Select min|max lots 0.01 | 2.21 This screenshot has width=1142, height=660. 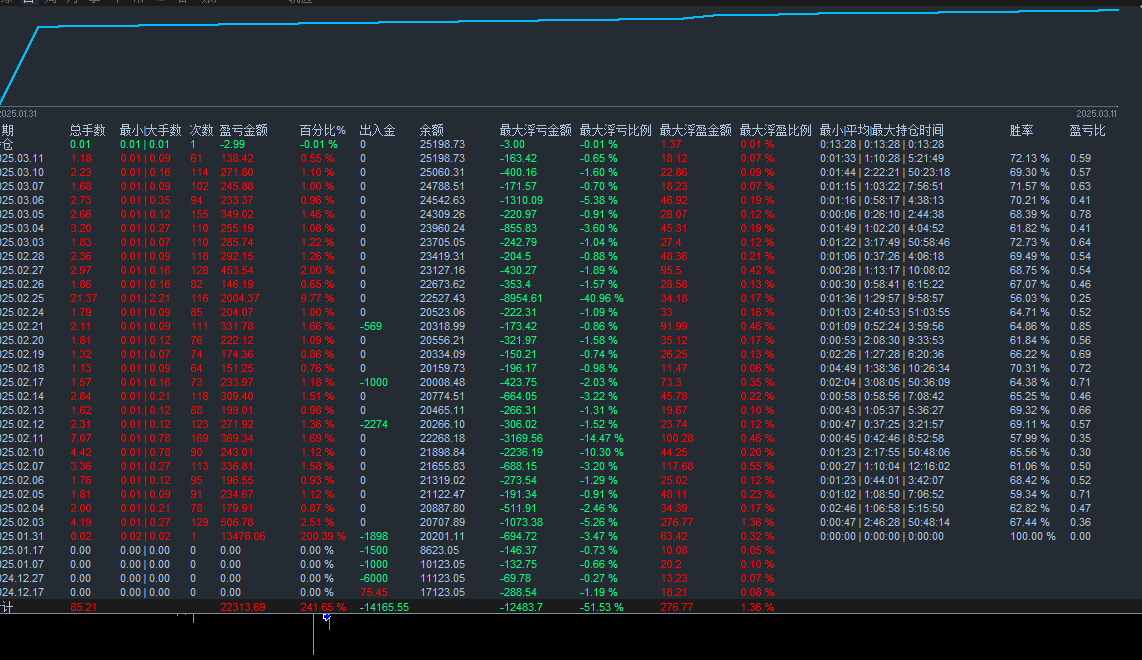[x=145, y=299]
